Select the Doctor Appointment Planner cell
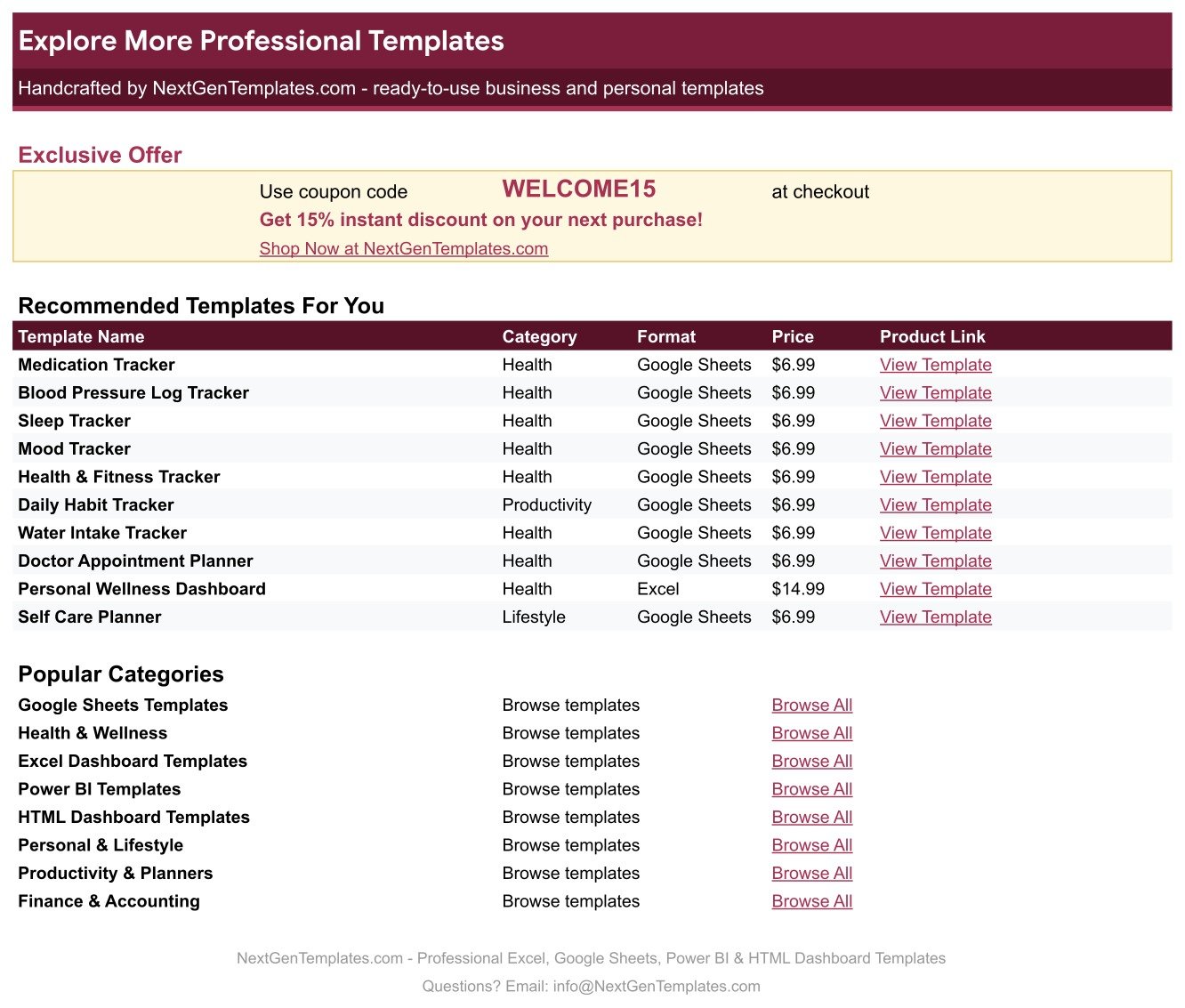The image size is (1185, 1008). [135, 560]
